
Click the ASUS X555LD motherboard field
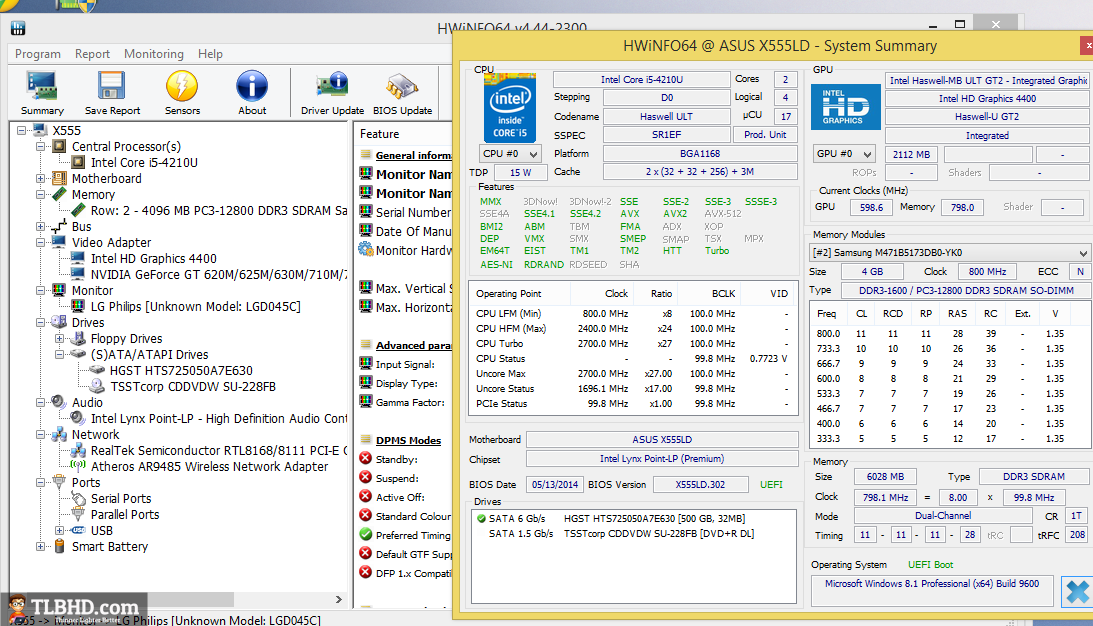tap(662, 439)
